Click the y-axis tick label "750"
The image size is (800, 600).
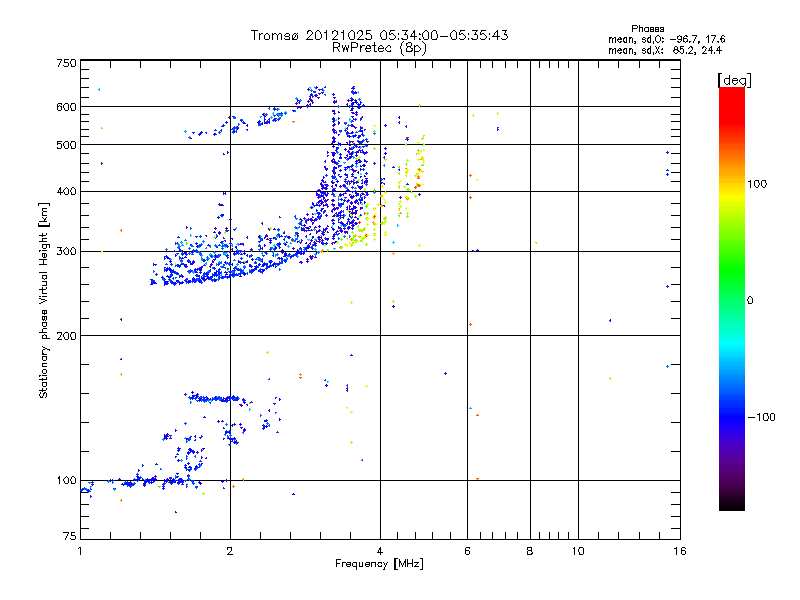click(66, 63)
